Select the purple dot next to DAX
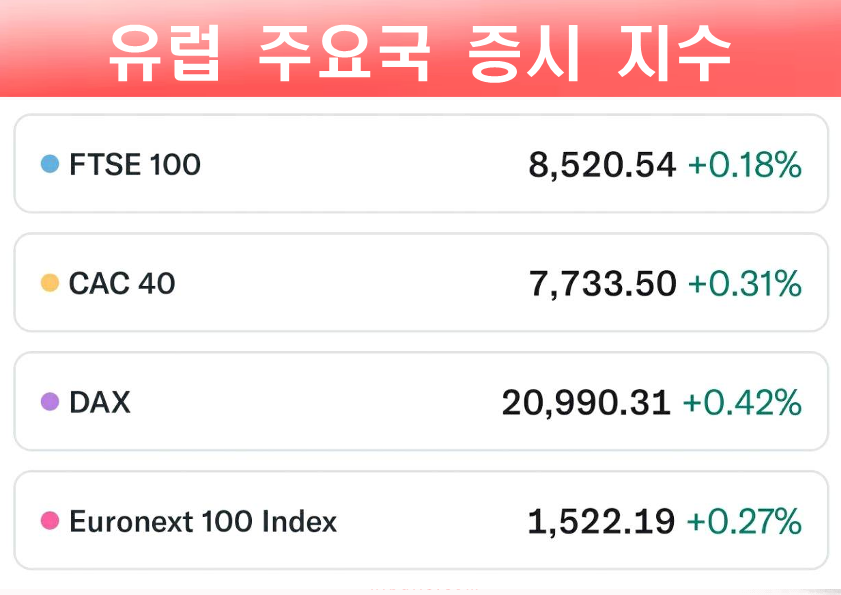 [50, 403]
